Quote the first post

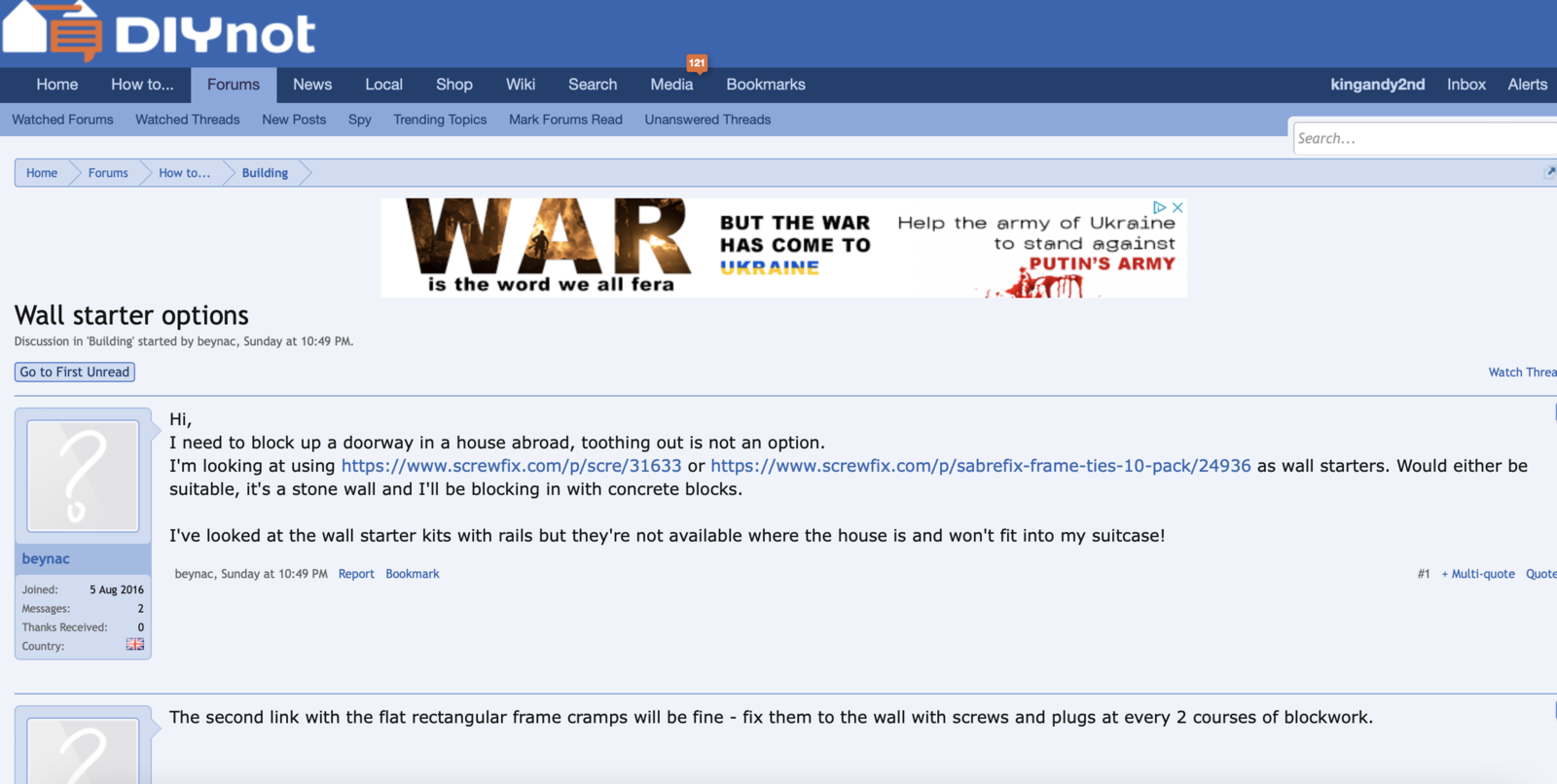click(1541, 574)
